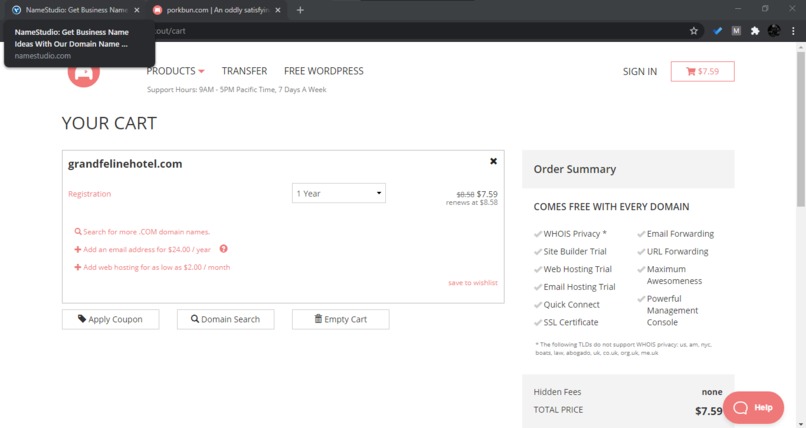Click the Order Summary heading

575,169
